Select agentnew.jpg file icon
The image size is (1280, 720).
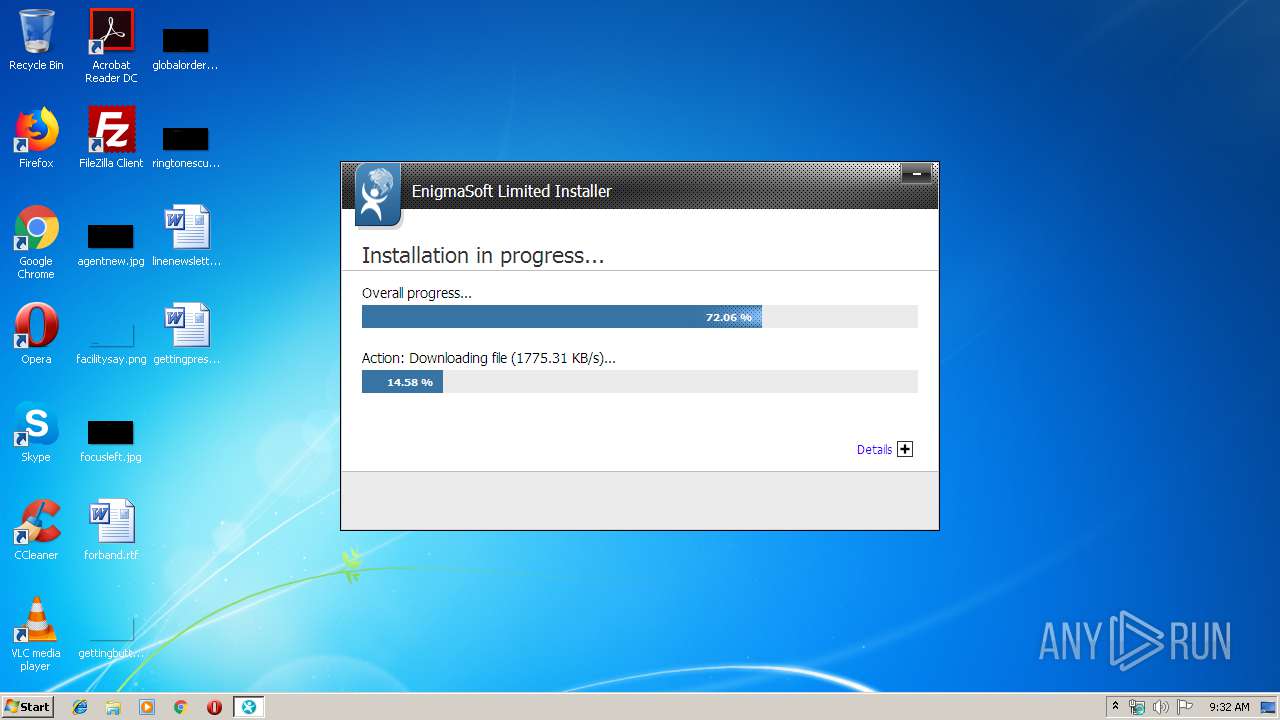coord(111,243)
